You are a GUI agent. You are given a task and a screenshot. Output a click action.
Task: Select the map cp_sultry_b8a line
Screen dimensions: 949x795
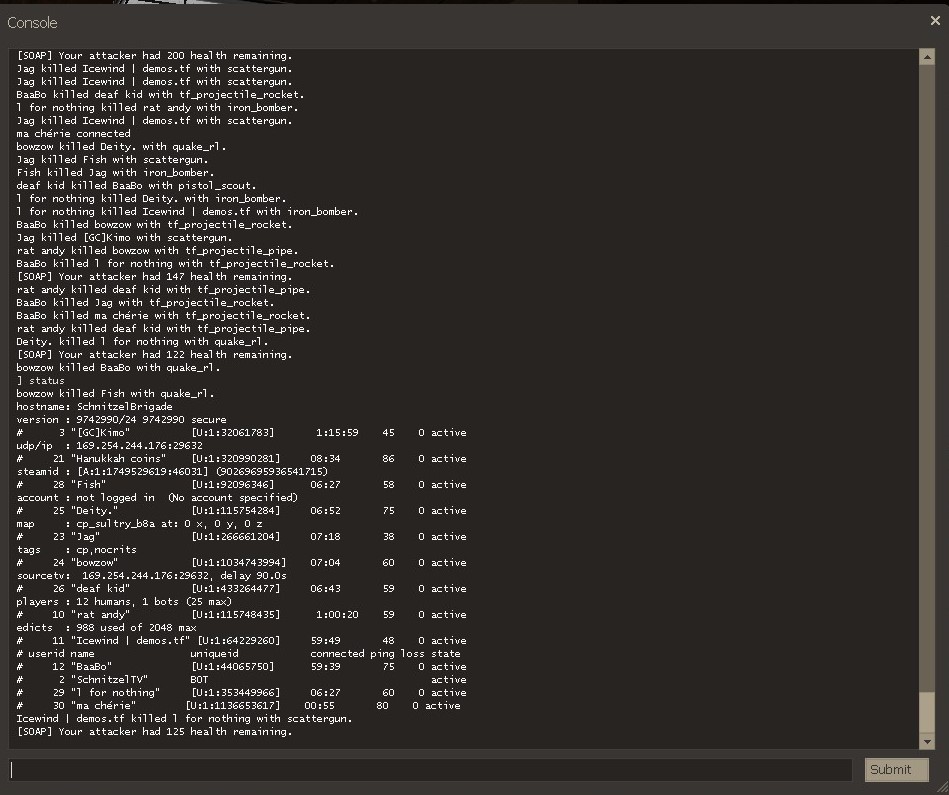pos(140,523)
